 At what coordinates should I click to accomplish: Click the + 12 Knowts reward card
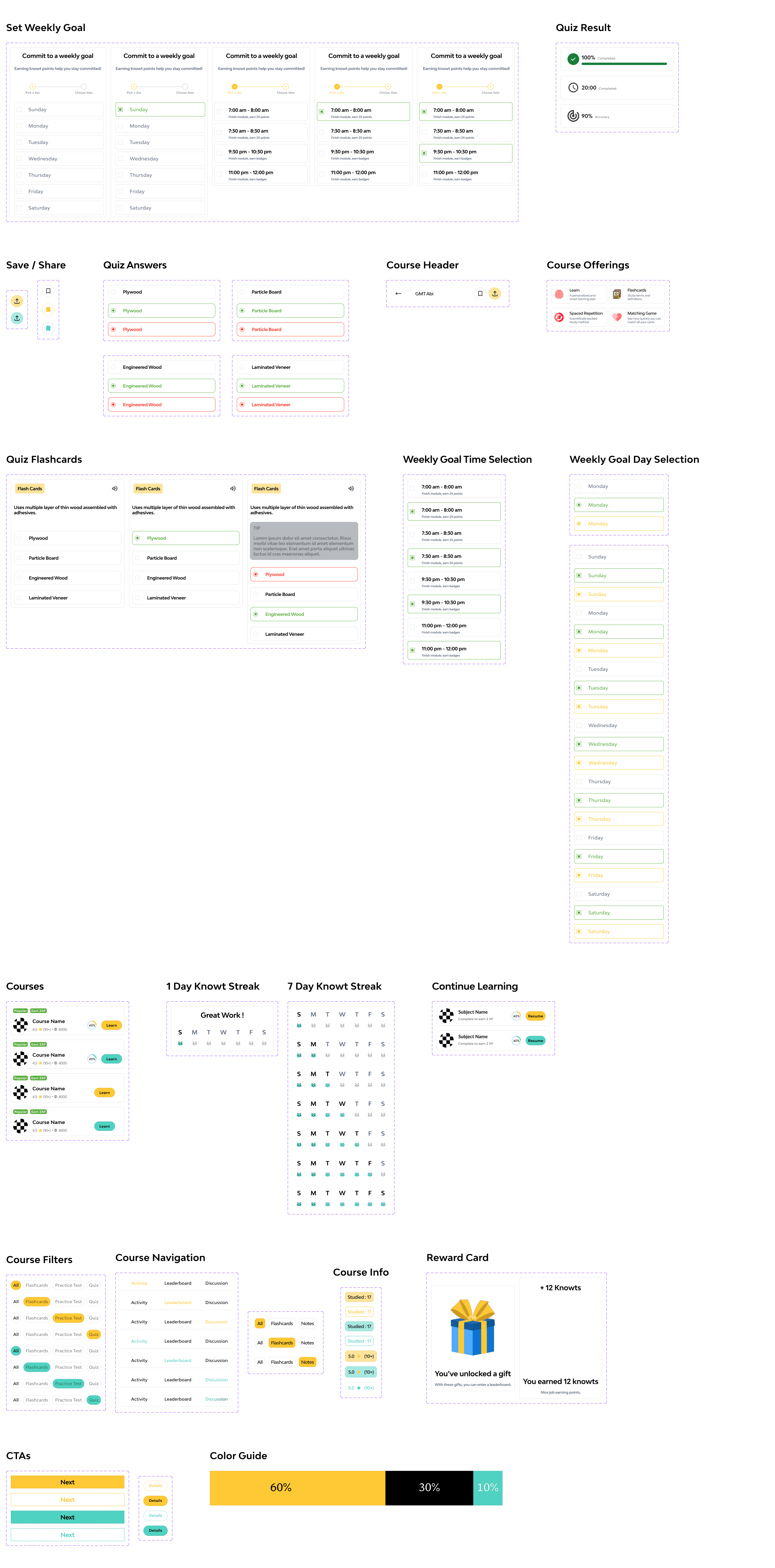point(561,1337)
